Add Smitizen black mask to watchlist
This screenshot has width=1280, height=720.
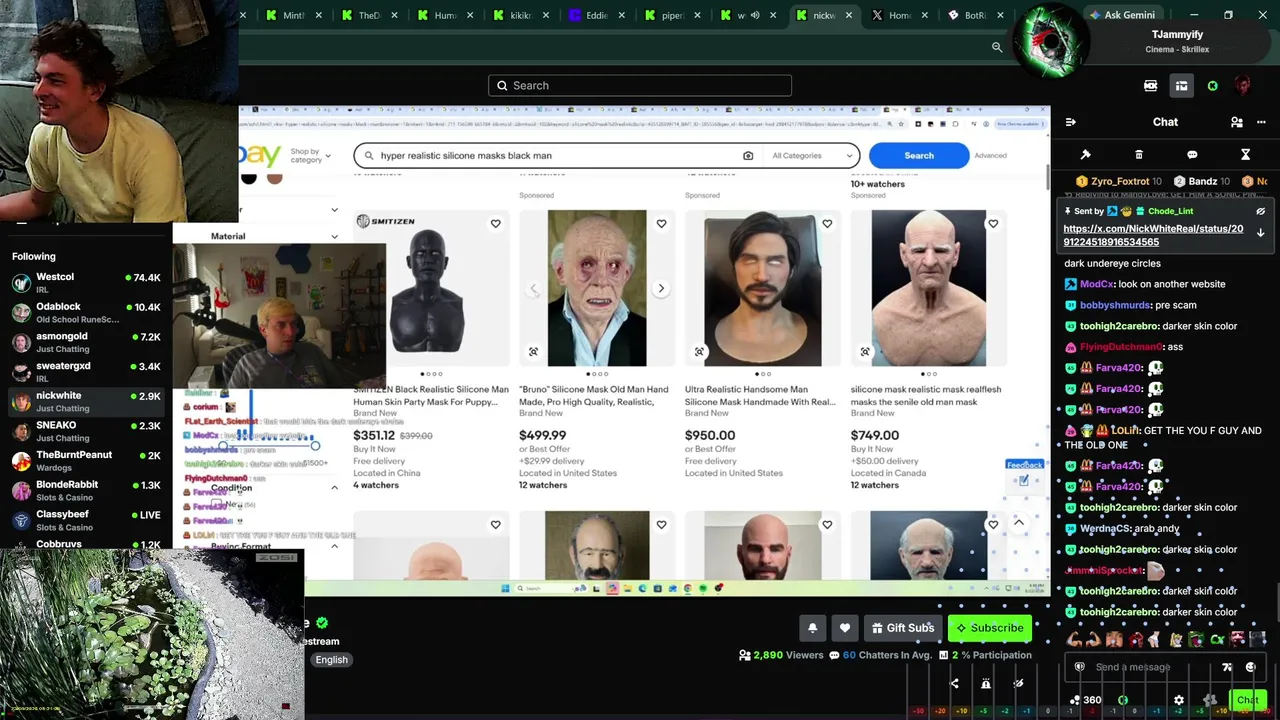(x=495, y=224)
